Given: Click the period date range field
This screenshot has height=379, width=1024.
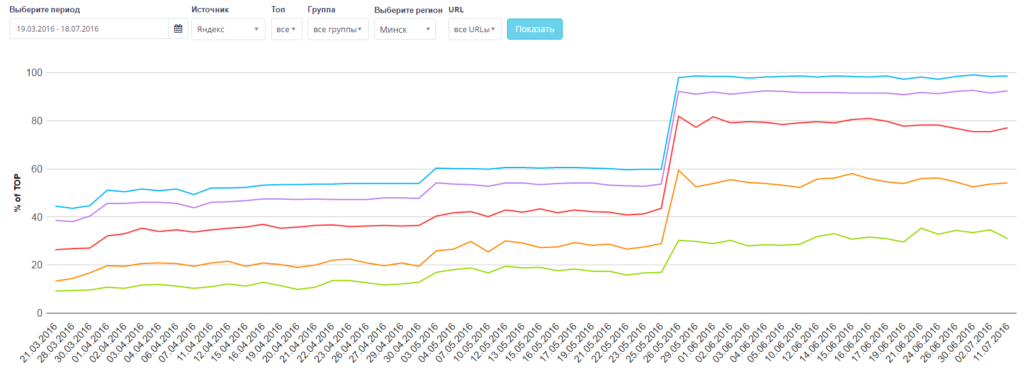Looking at the screenshot, I should [x=89, y=29].
